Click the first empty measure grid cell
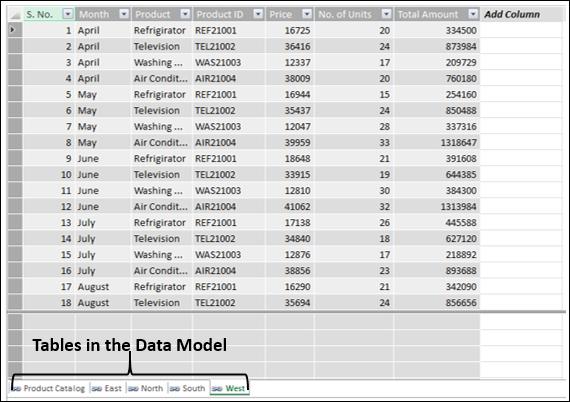The height and width of the screenshot is (402, 570). click(49, 322)
